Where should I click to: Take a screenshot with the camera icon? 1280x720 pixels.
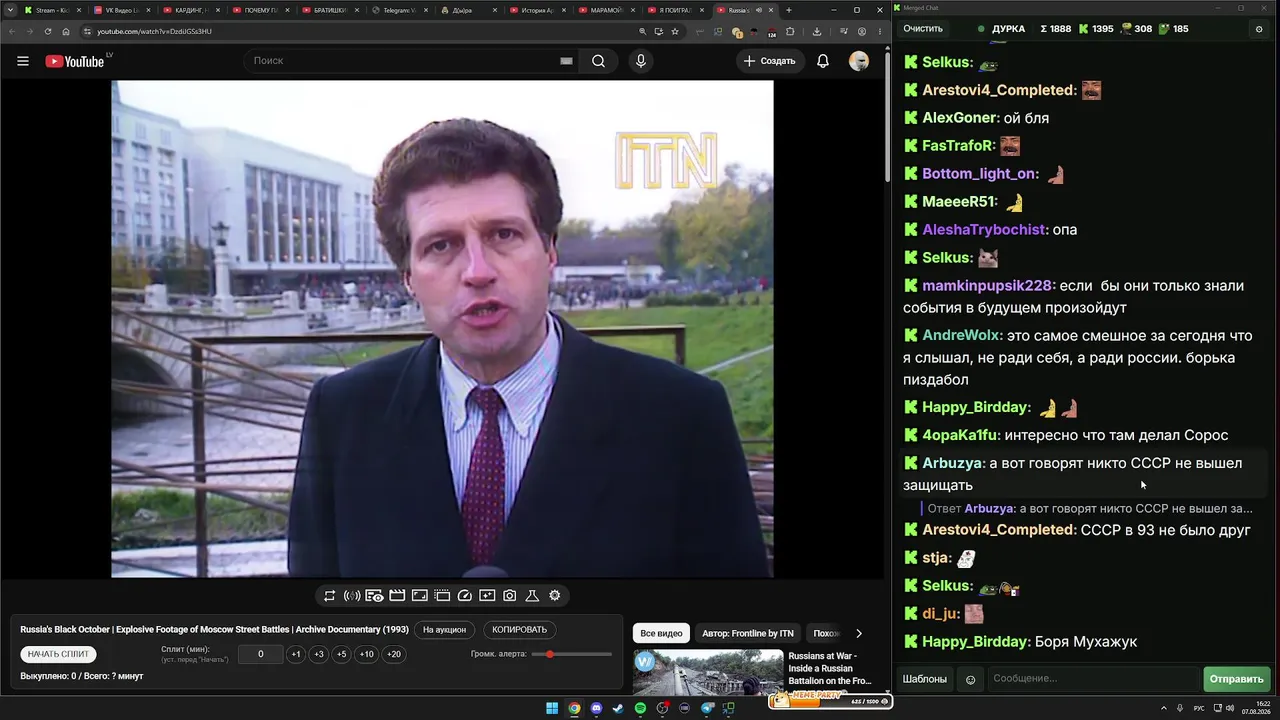click(510, 596)
